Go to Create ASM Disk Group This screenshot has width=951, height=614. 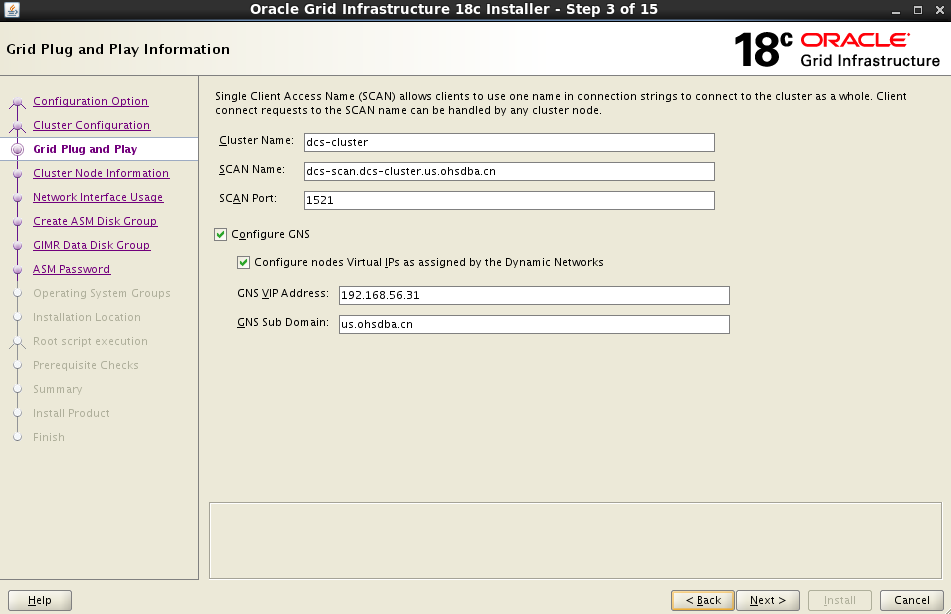click(x=95, y=221)
